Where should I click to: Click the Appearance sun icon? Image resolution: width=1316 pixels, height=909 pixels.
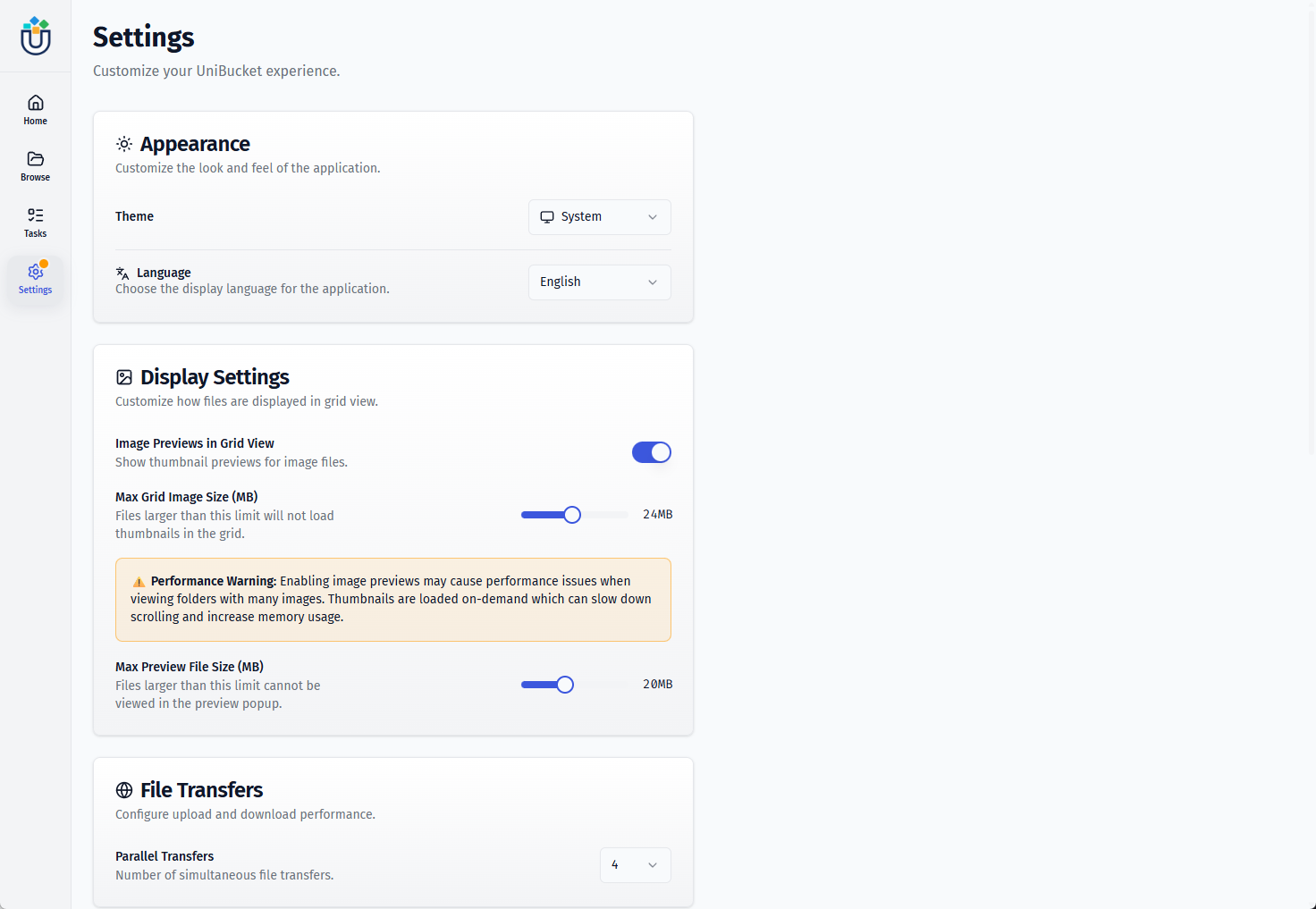[x=124, y=144]
